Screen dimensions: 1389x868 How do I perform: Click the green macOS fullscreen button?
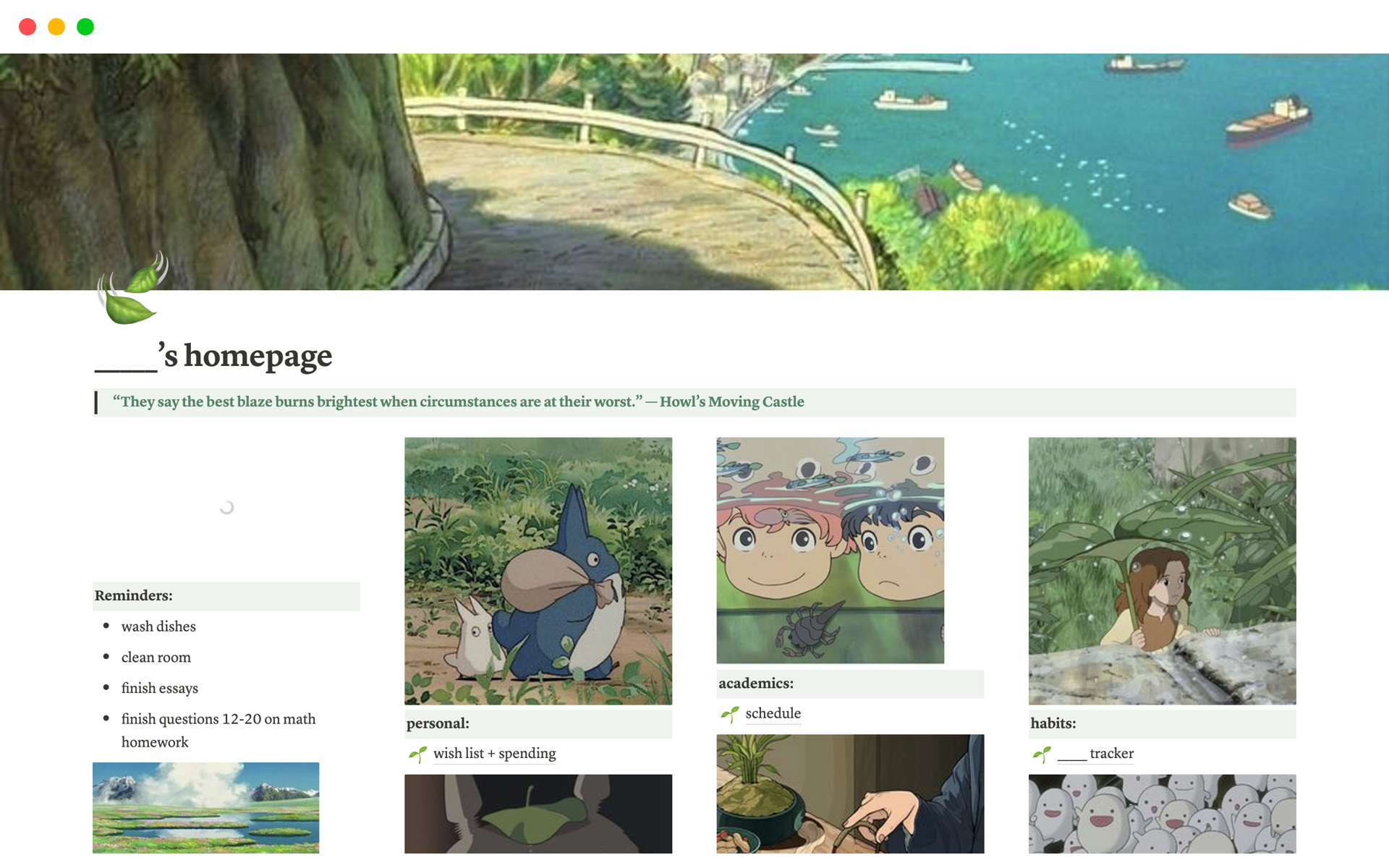[x=85, y=27]
